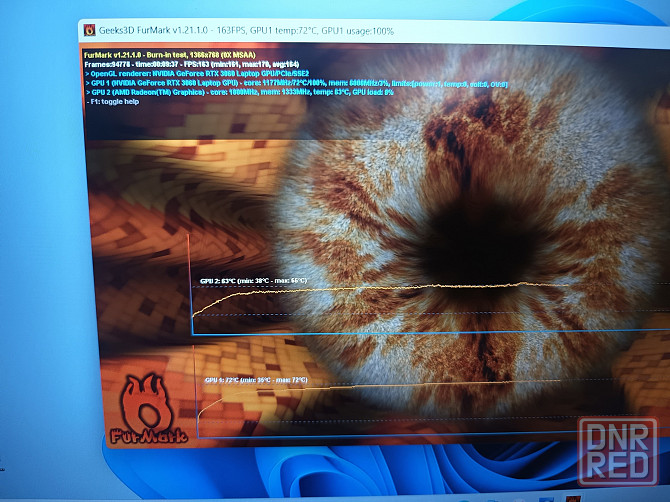This screenshot has width=670, height=502.
Task: Open the FurMark icon on the Windows taskbar
Action: tap(573, 499)
